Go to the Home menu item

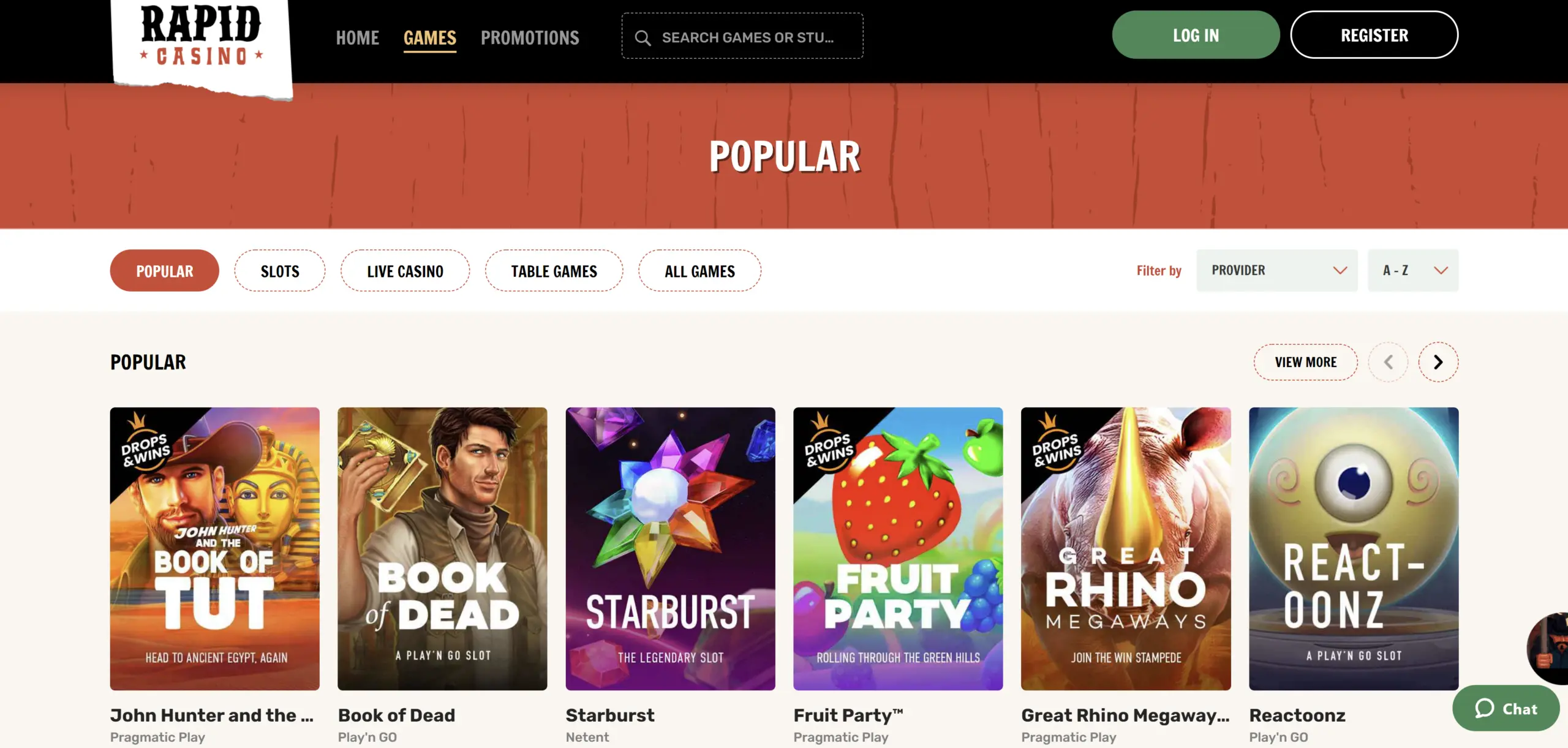pyautogui.click(x=358, y=38)
